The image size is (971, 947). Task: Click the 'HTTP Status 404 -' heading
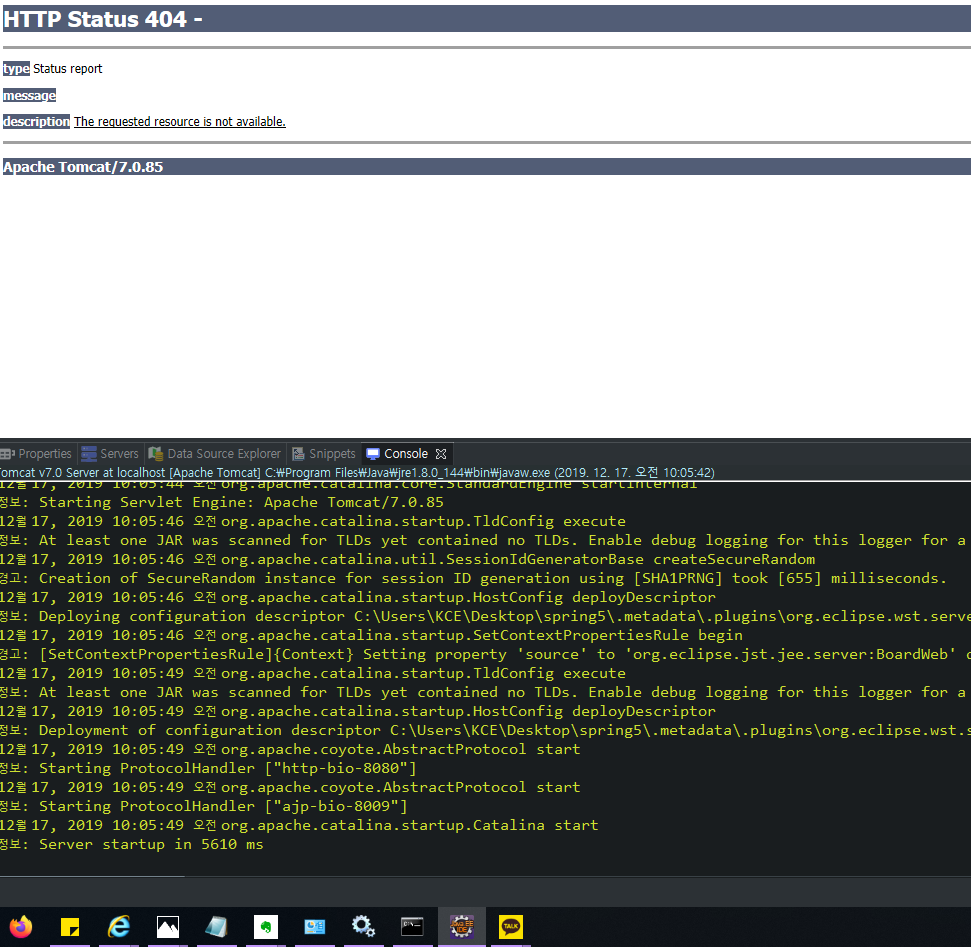pos(103,19)
